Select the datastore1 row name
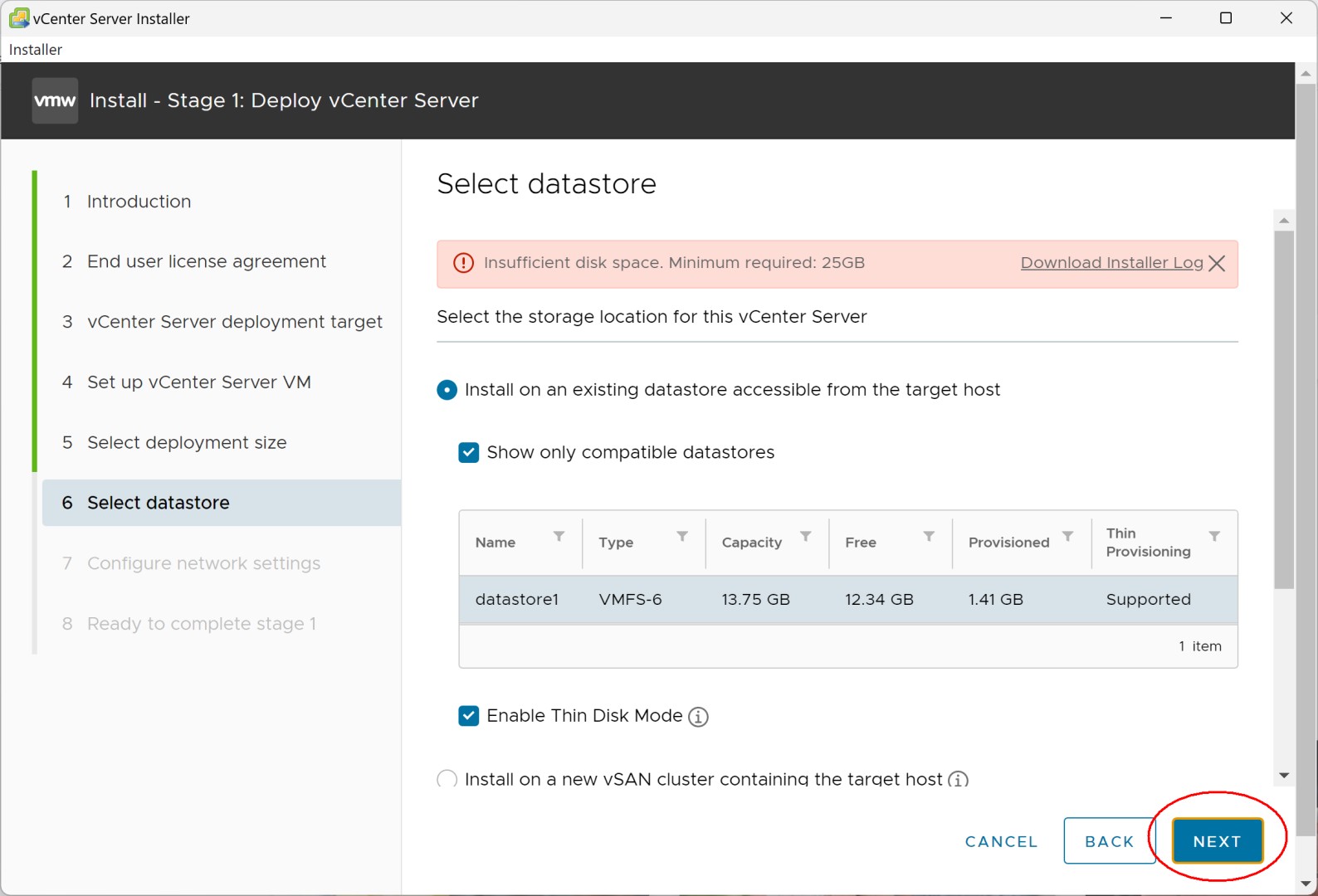Screen dimensions: 1318x896 click(517, 600)
